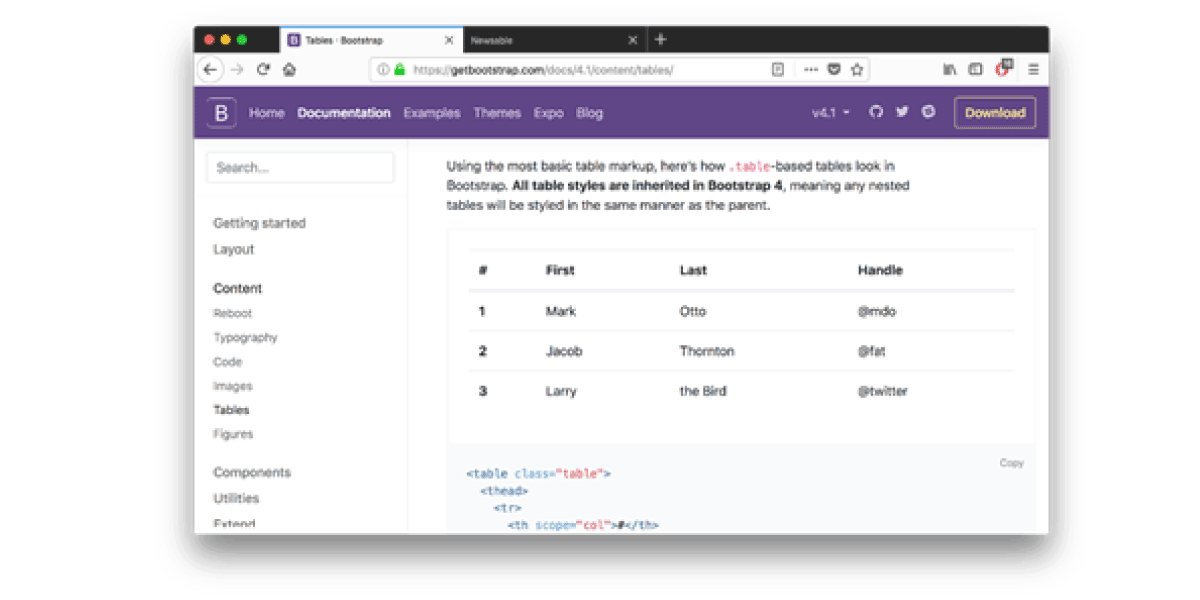
Task: Click the 'Thornton' table cell
Action: pyautogui.click(x=707, y=351)
